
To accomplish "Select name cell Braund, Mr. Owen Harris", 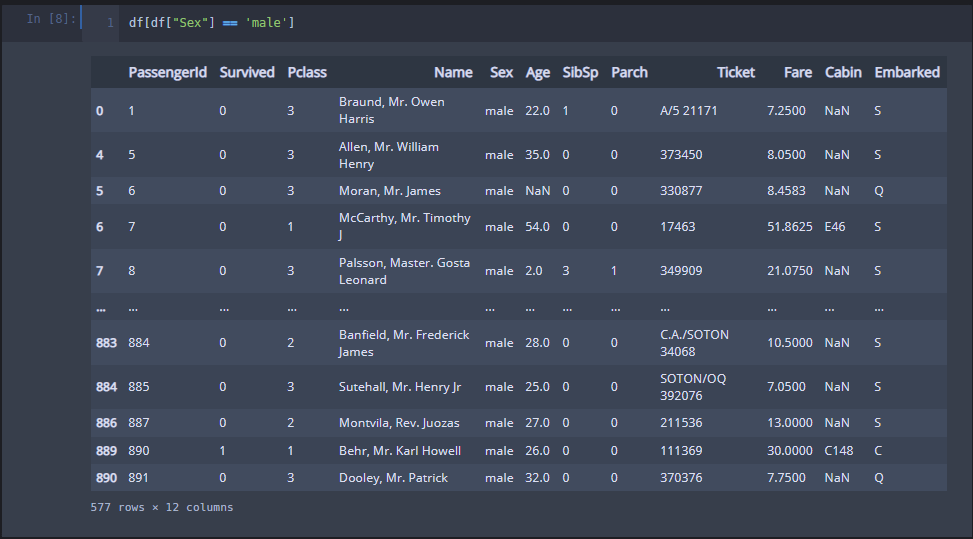I will click(392, 110).
